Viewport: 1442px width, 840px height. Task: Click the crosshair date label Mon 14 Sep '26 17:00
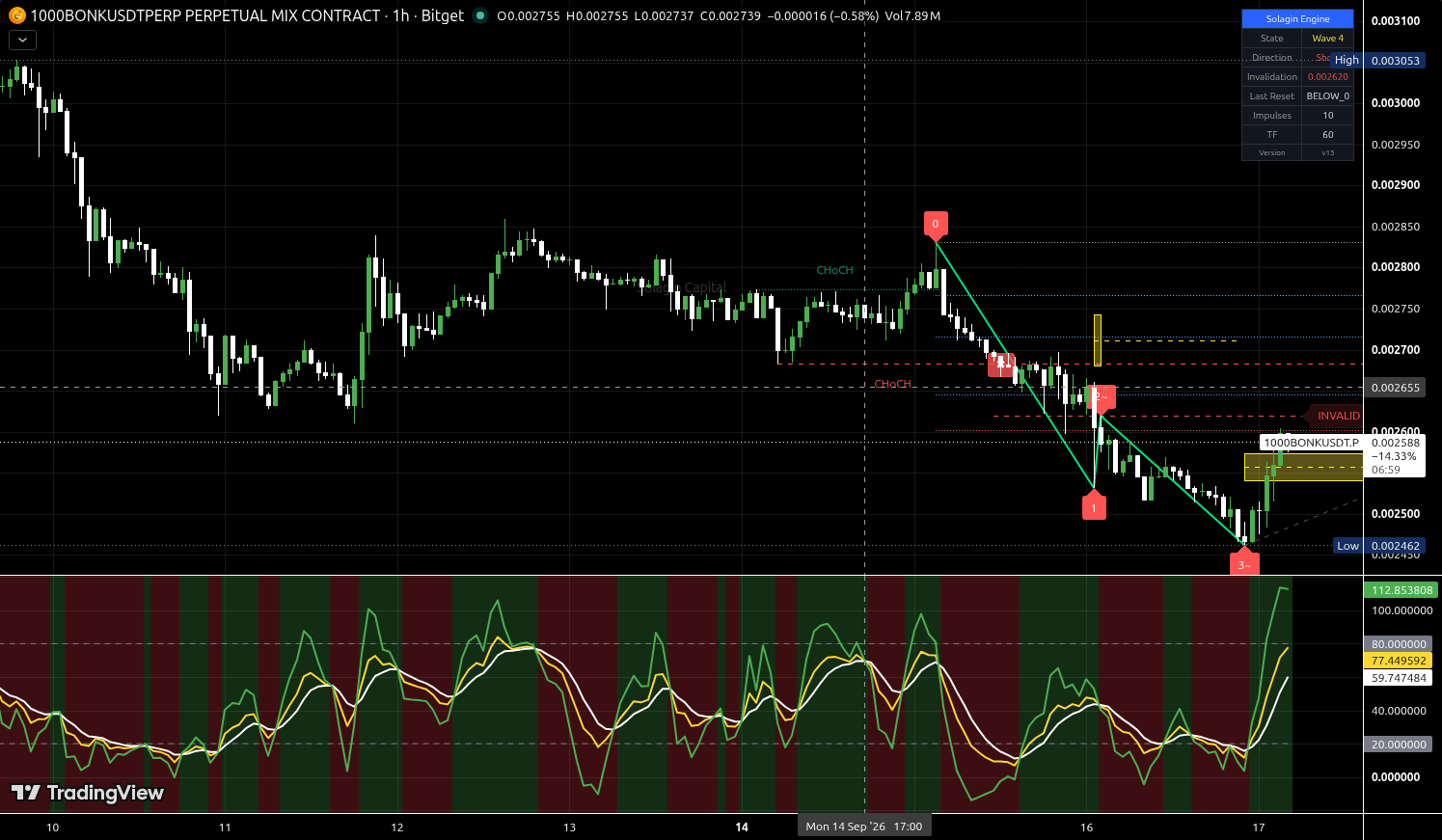(864, 826)
